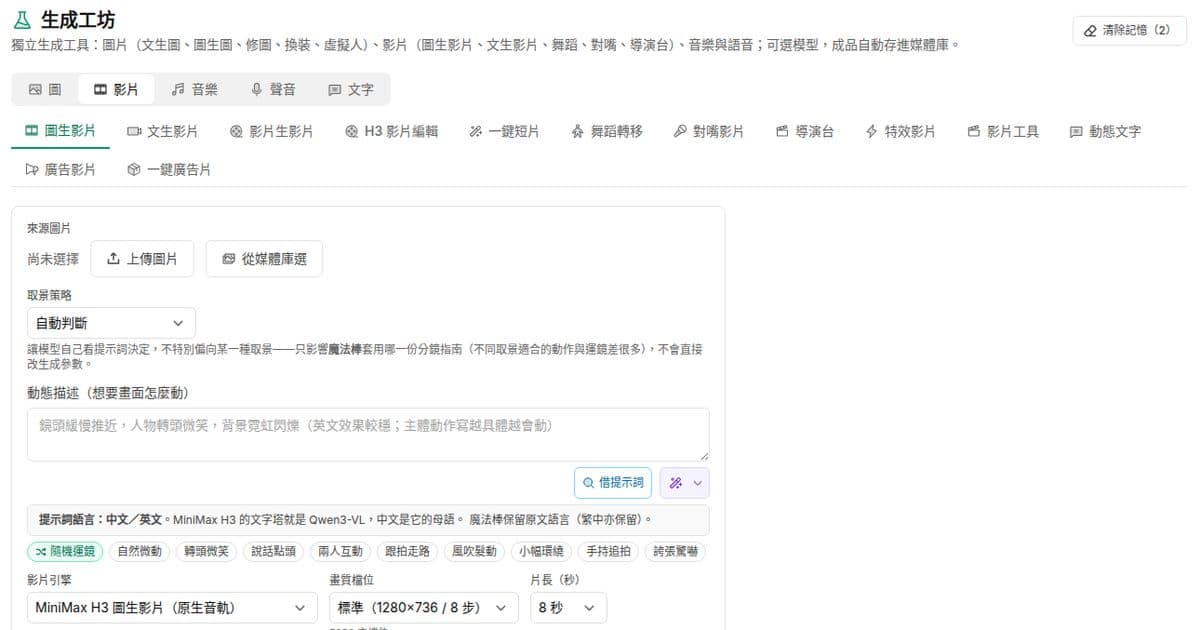Screen dimensions: 1200x630
Task: Open the H3 影片編輯 sub-tab
Action: [392, 131]
